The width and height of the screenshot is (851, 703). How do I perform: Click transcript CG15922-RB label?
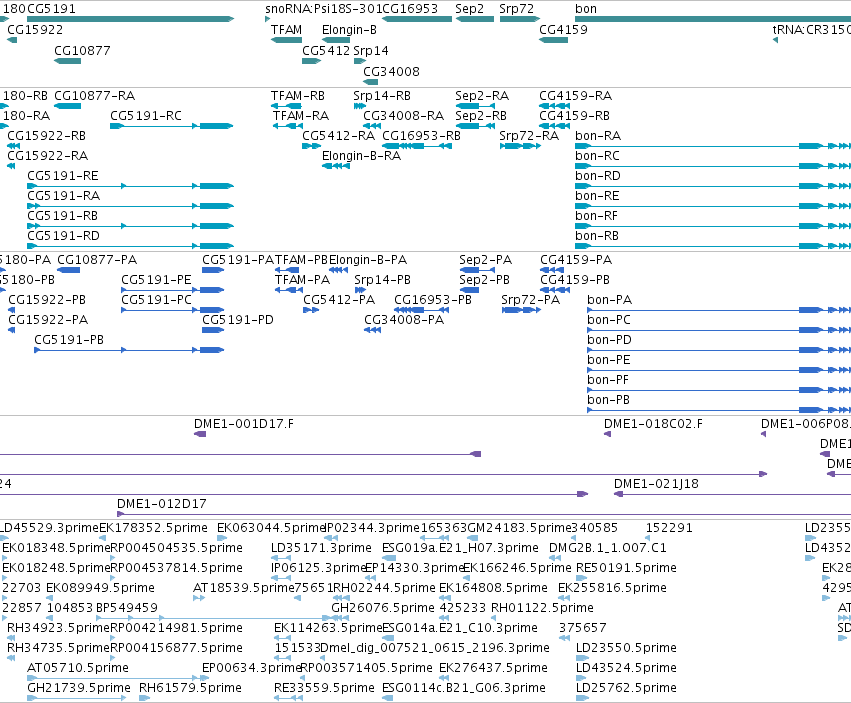click(x=47, y=136)
